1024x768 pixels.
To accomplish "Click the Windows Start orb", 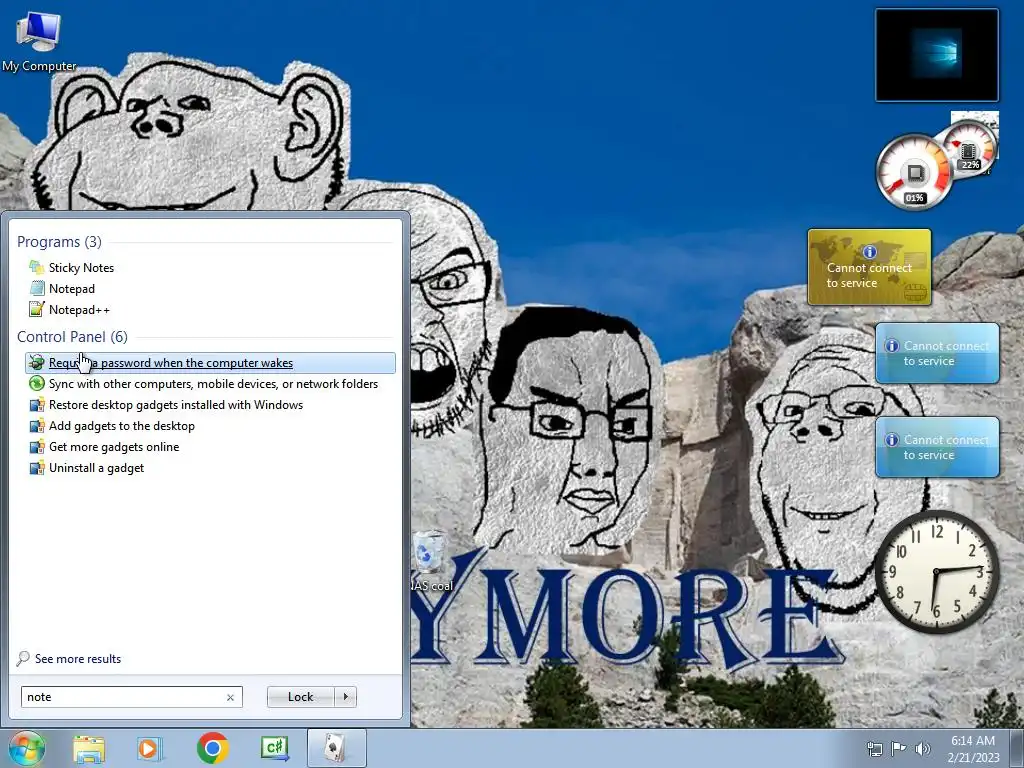I will point(27,749).
